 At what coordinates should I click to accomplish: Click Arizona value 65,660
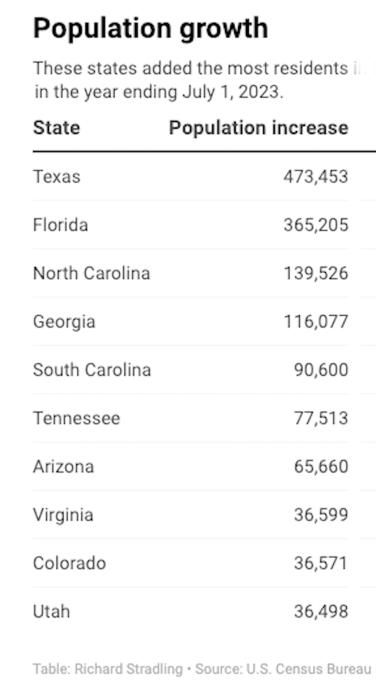point(321,467)
